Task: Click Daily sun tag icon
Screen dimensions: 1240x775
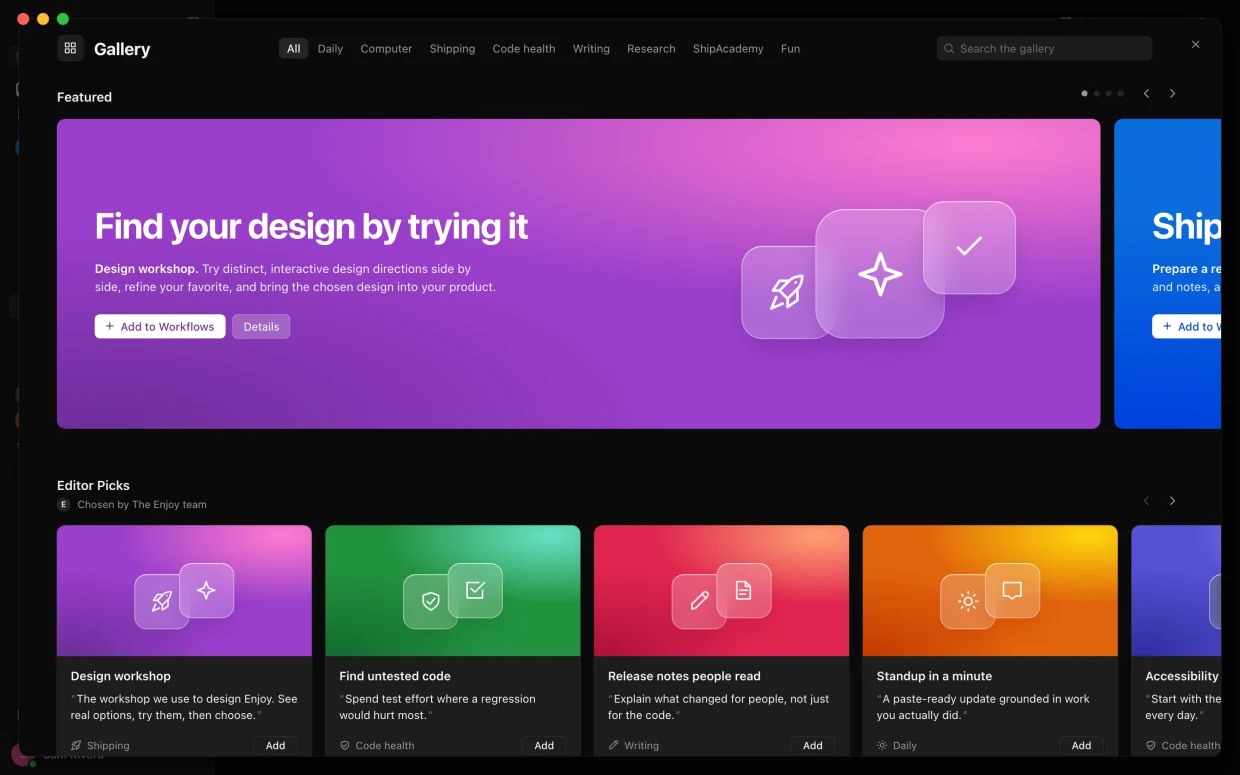Action: (882, 745)
